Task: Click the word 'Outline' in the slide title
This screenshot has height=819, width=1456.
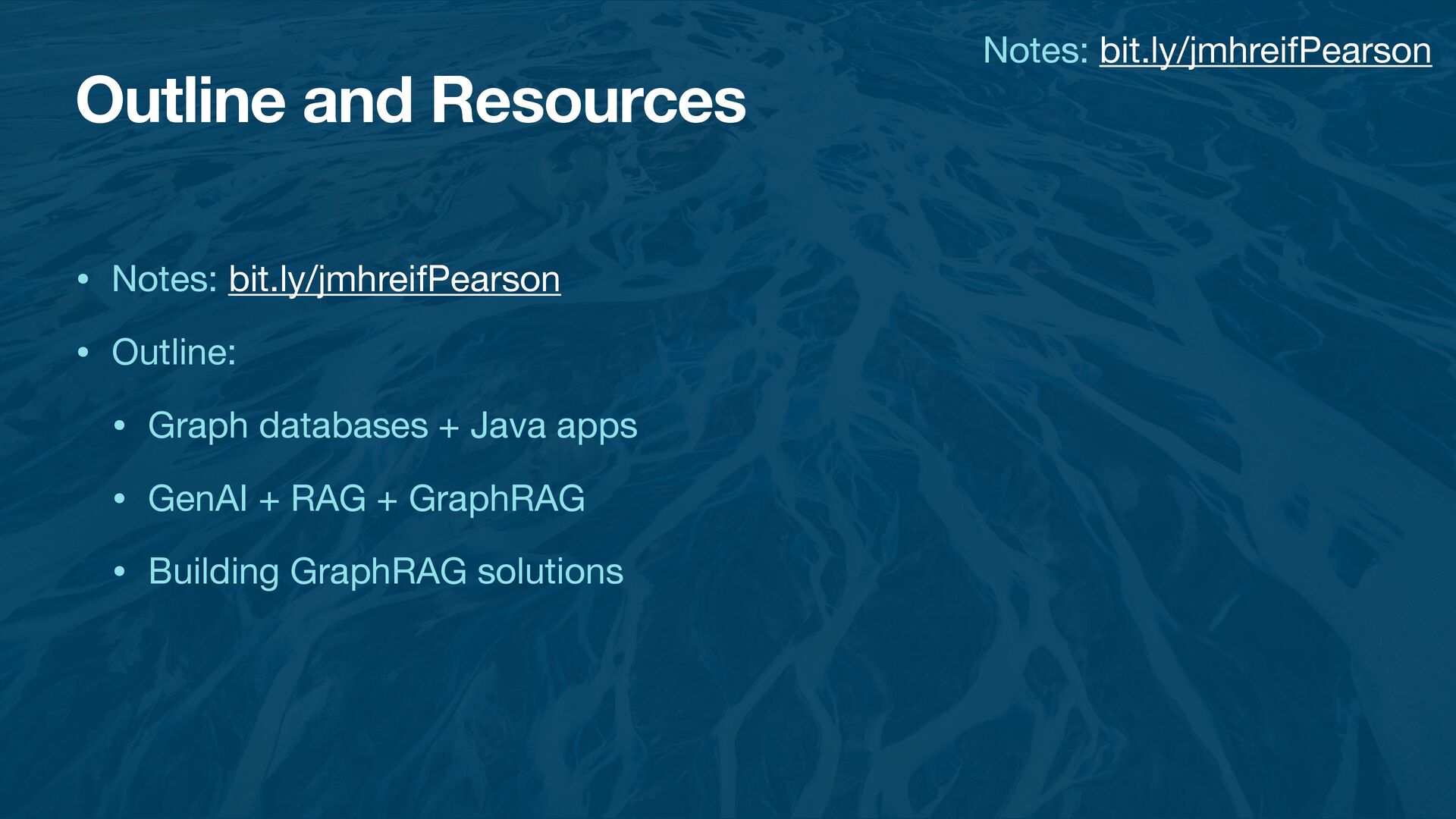Action: coord(180,101)
